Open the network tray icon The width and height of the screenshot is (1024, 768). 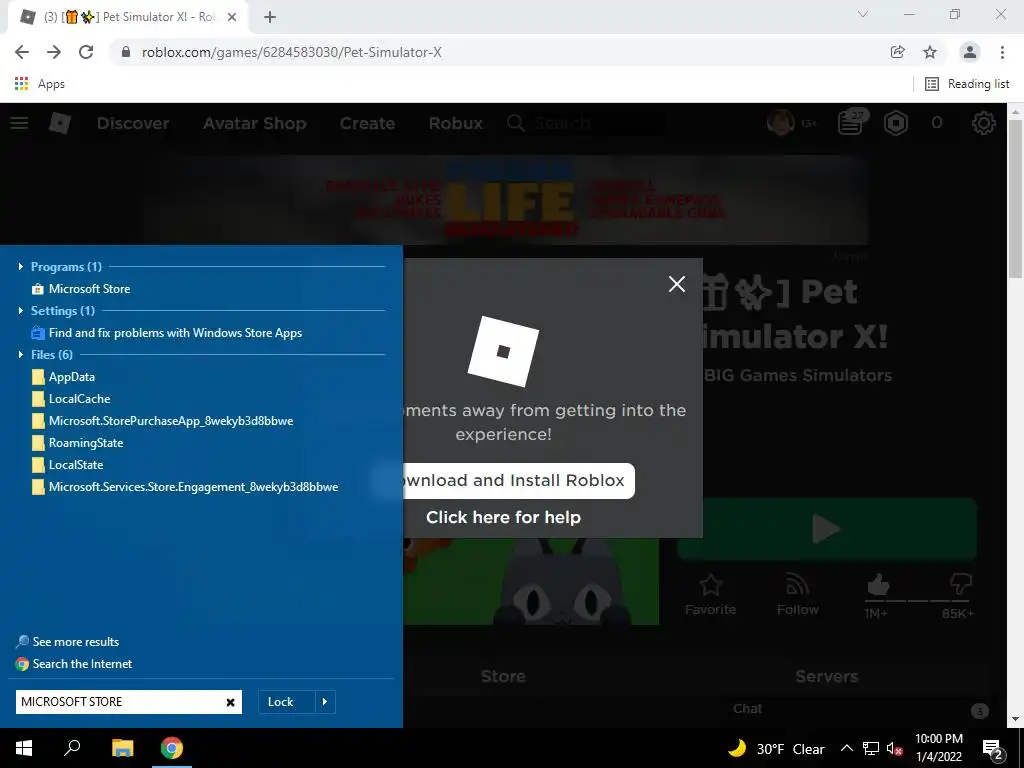[871, 748]
